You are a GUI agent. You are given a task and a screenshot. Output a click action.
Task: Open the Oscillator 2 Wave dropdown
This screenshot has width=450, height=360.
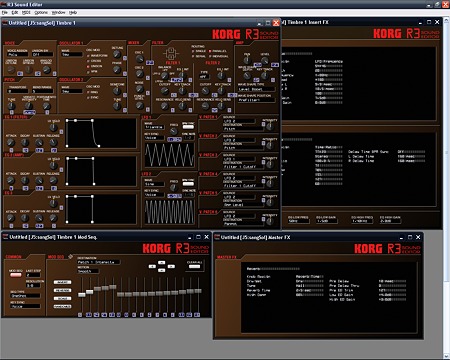[x=72, y=91]
